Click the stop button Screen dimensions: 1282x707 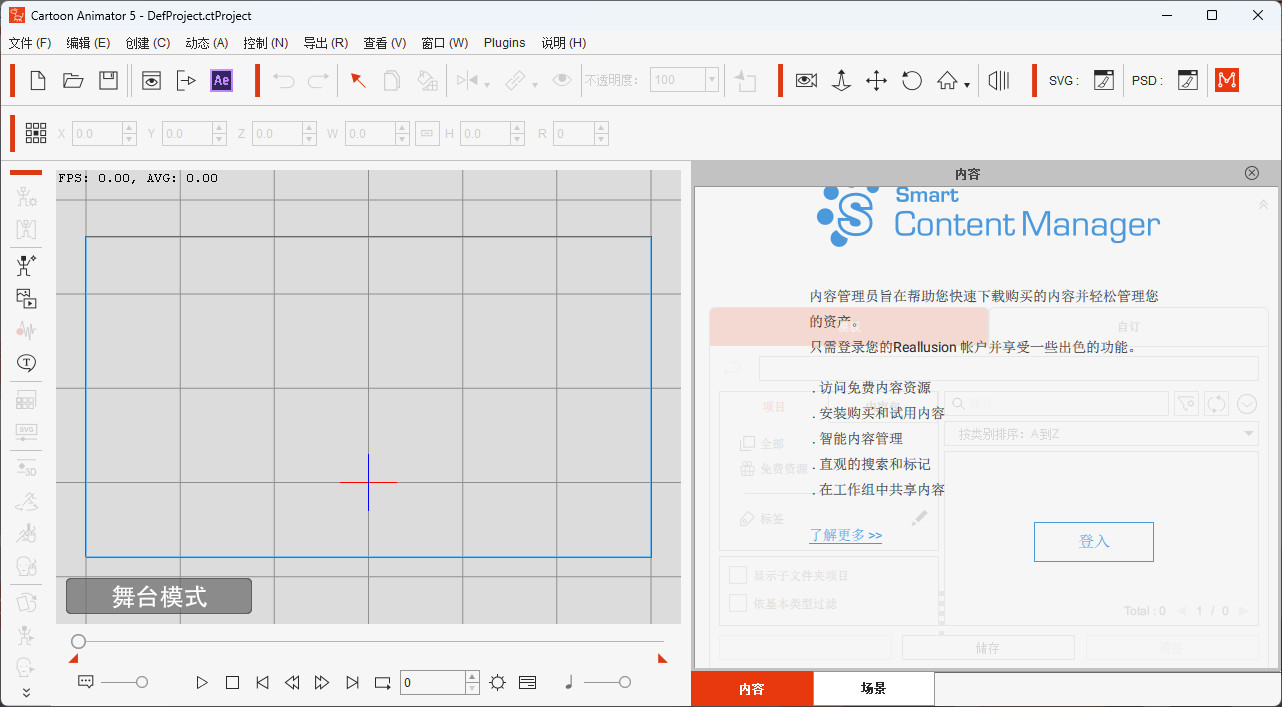[x=232, y=682]
